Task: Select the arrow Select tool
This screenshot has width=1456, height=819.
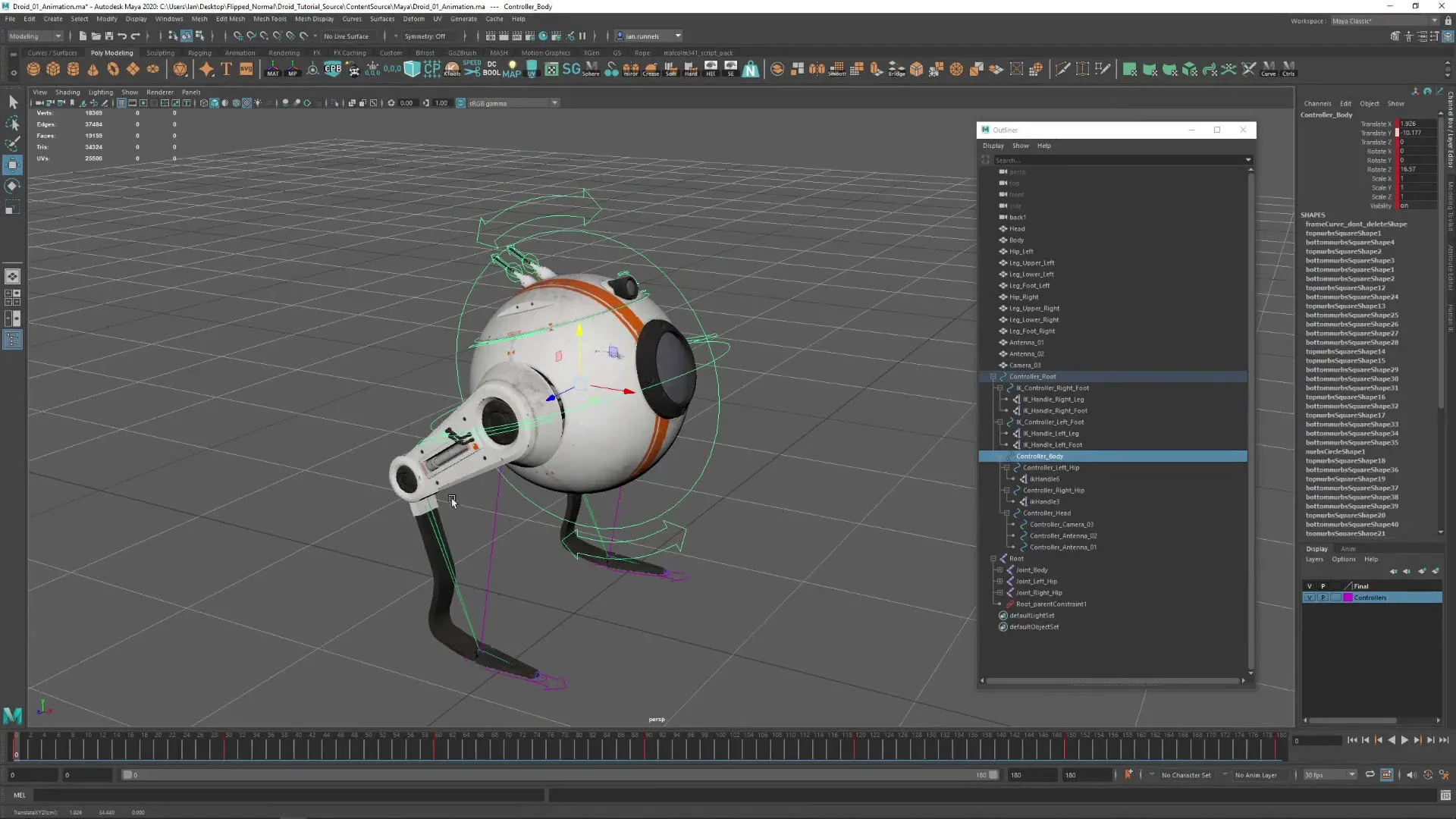Action: 13,102
